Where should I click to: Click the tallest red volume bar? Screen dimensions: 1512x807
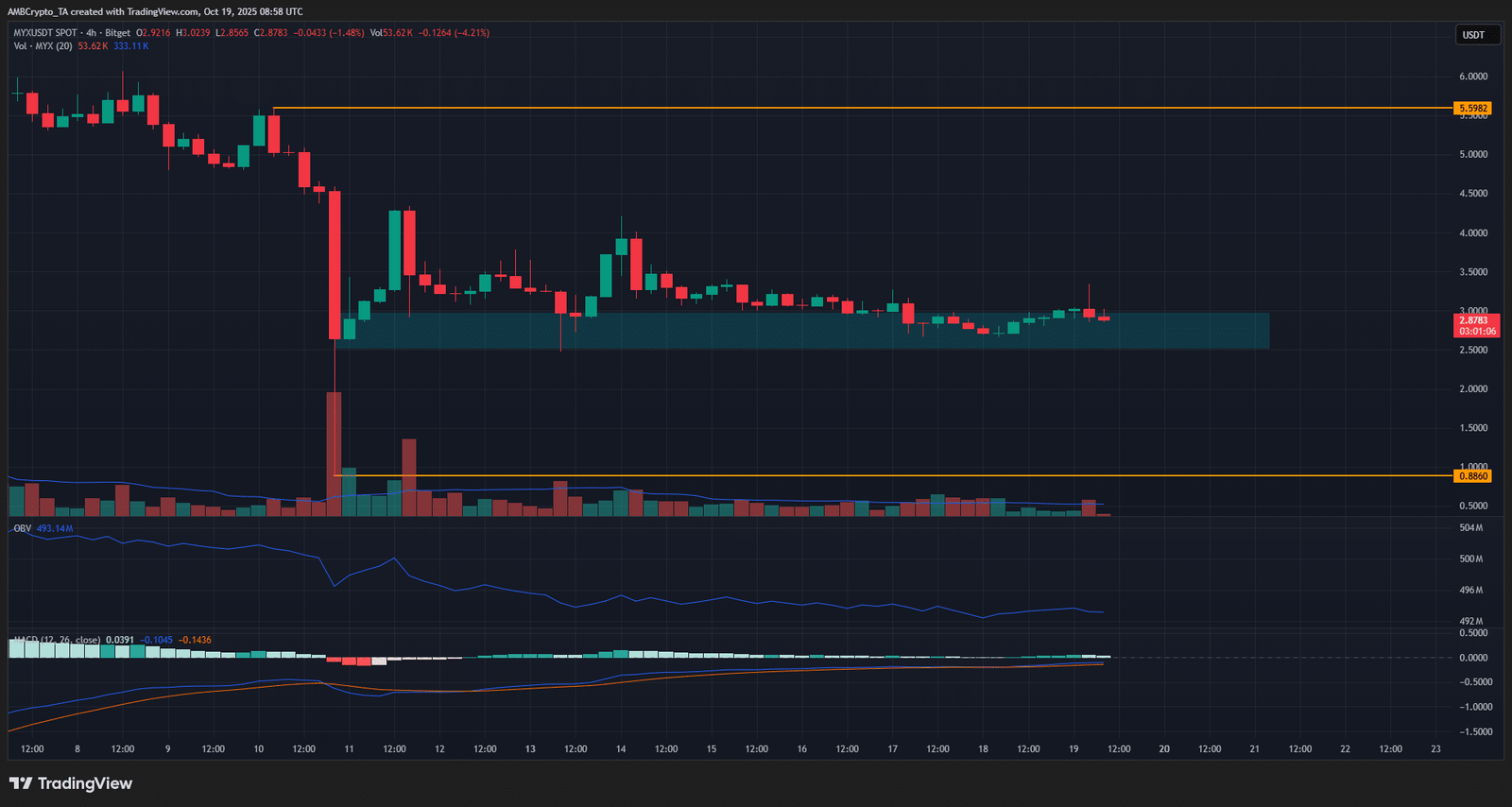click(334, 454)
